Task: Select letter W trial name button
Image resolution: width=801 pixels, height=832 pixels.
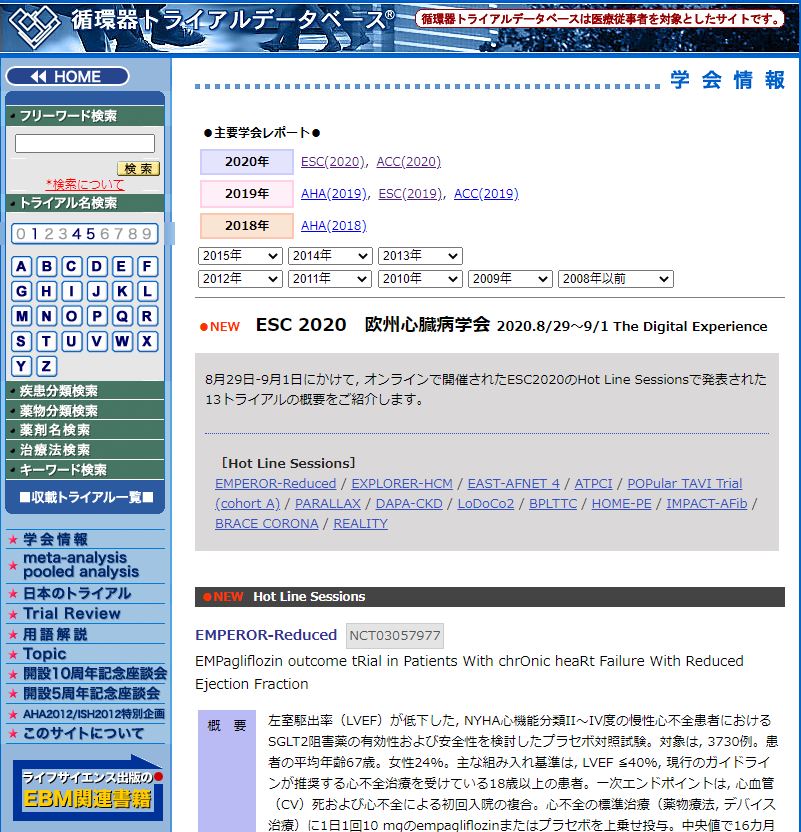Action: [x=122, y=341]
